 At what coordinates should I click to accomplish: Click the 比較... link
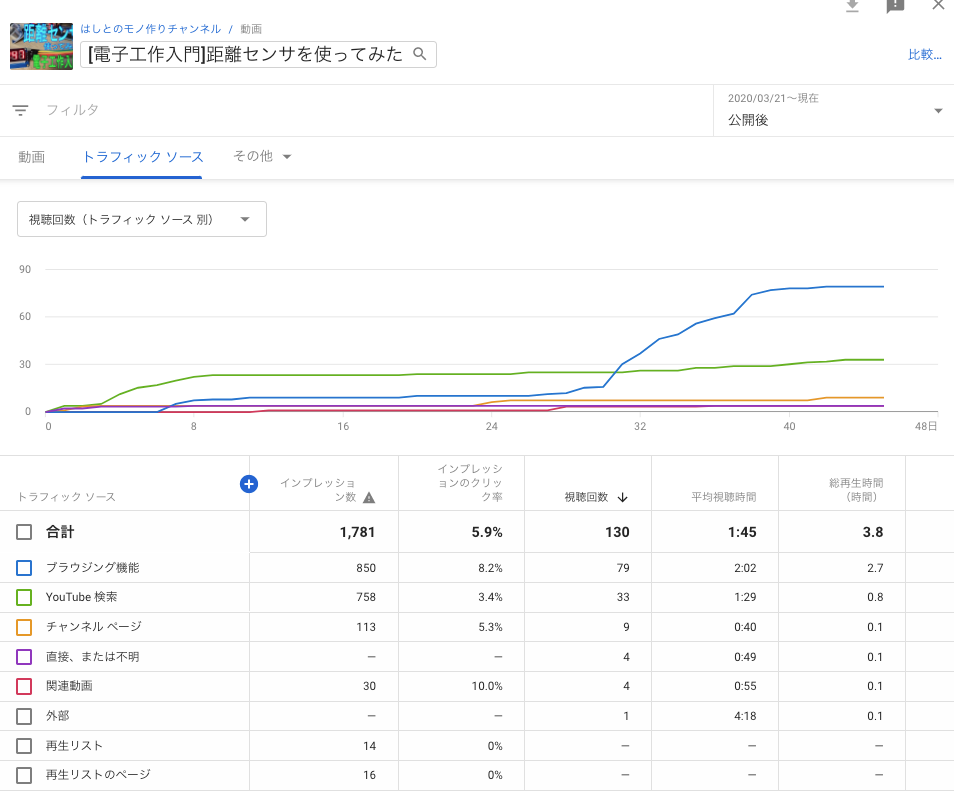click(x=924, y=55)
